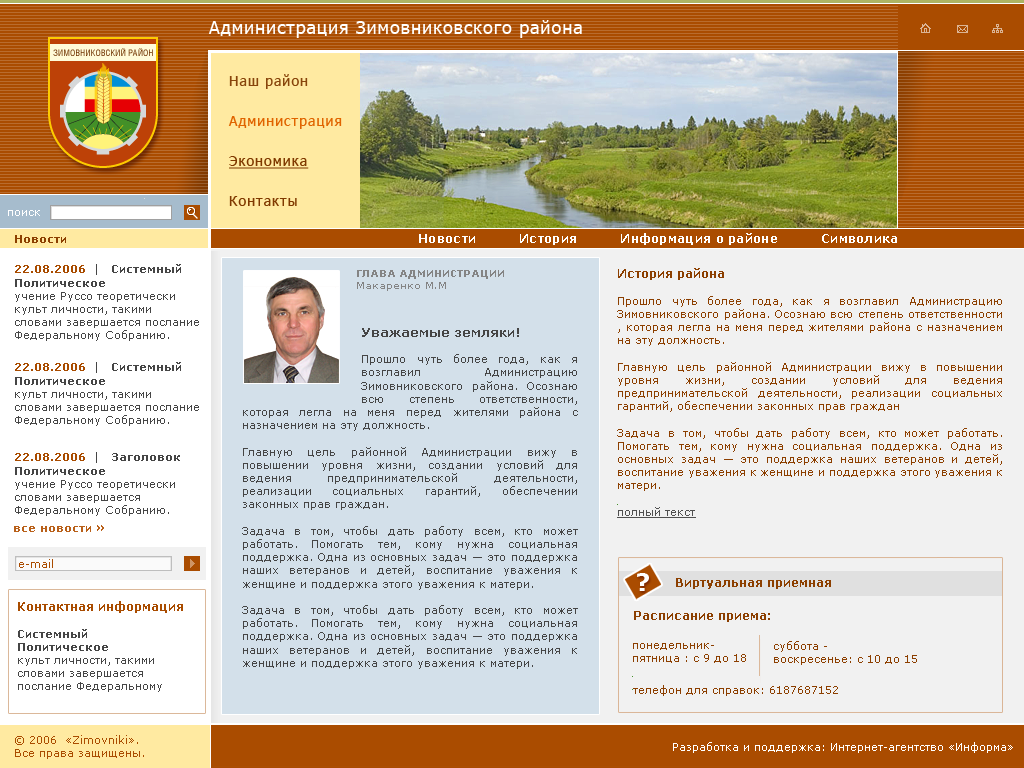Click the поиск search input field
The width and height of the screenshot is (1024, 768).
110,212
